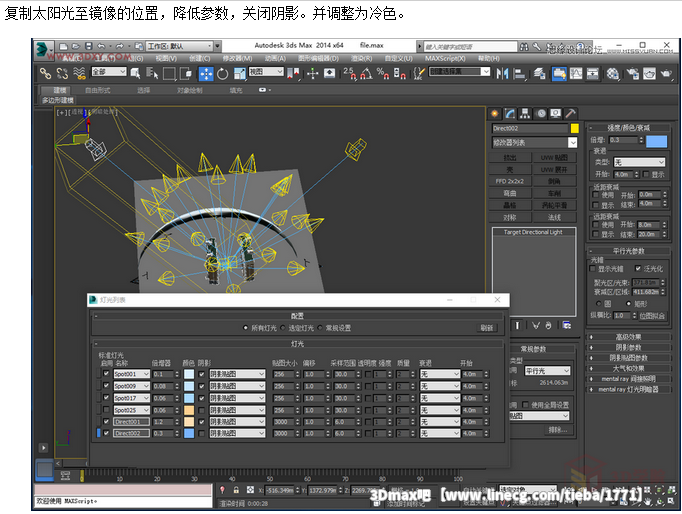Open the Utilities hammer panel tab

point(571,113)
